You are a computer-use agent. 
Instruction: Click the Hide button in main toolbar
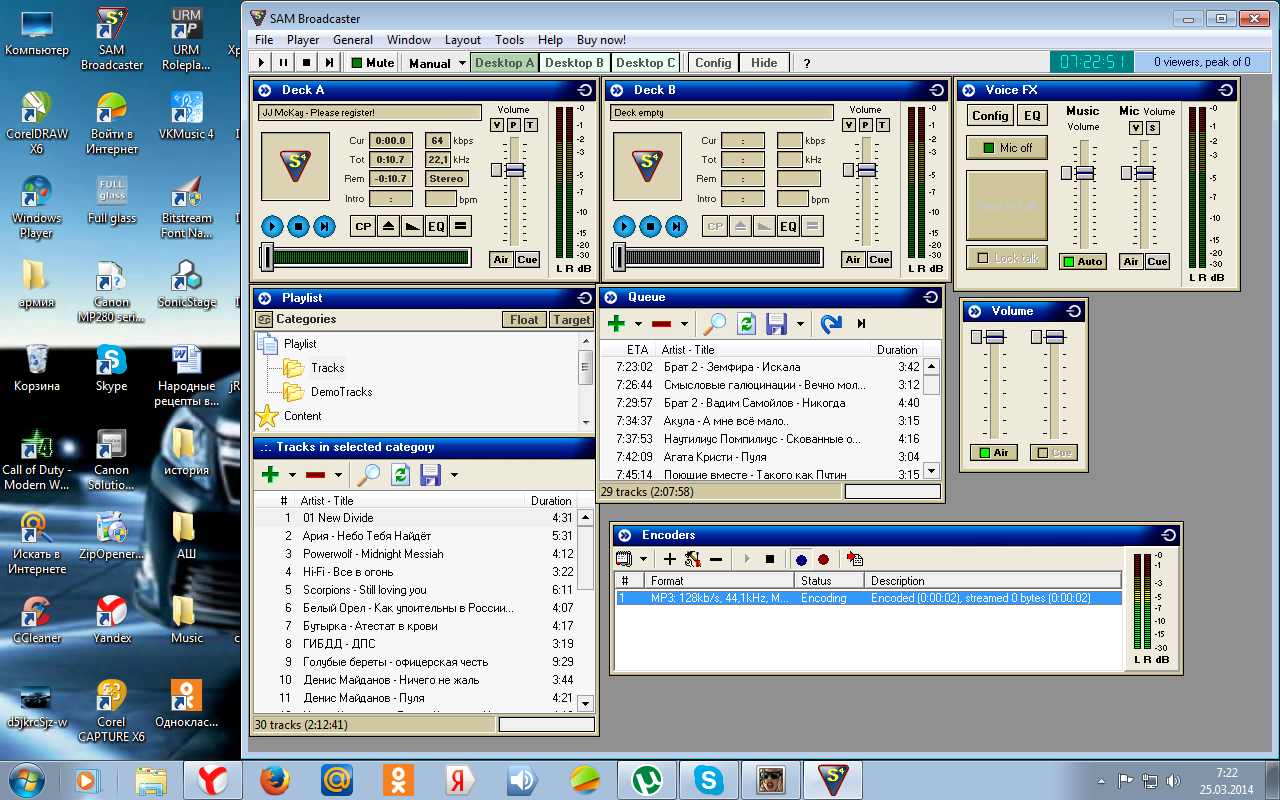click(764, 62)
